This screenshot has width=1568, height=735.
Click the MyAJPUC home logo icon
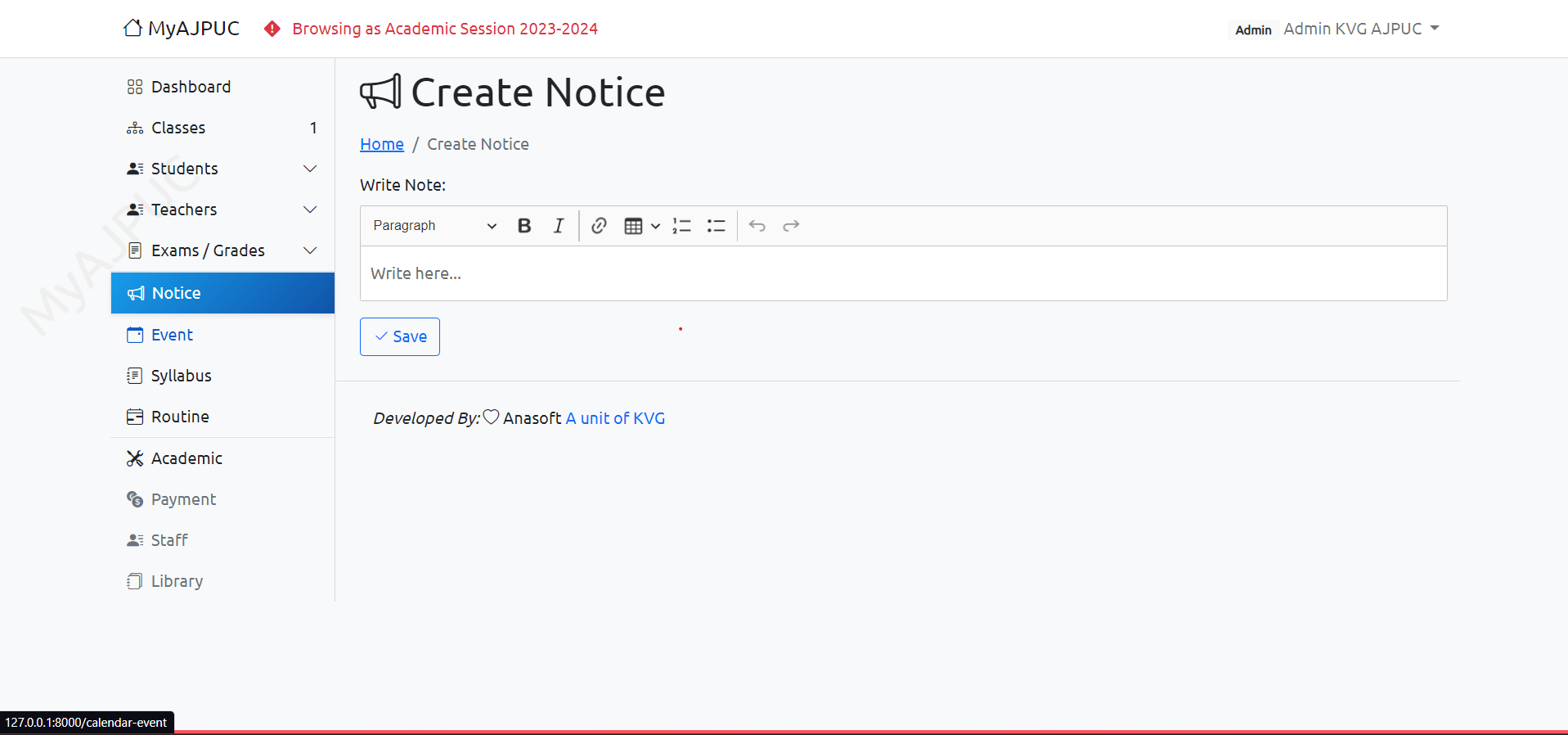pyautogui.click(x=133, y=28)
